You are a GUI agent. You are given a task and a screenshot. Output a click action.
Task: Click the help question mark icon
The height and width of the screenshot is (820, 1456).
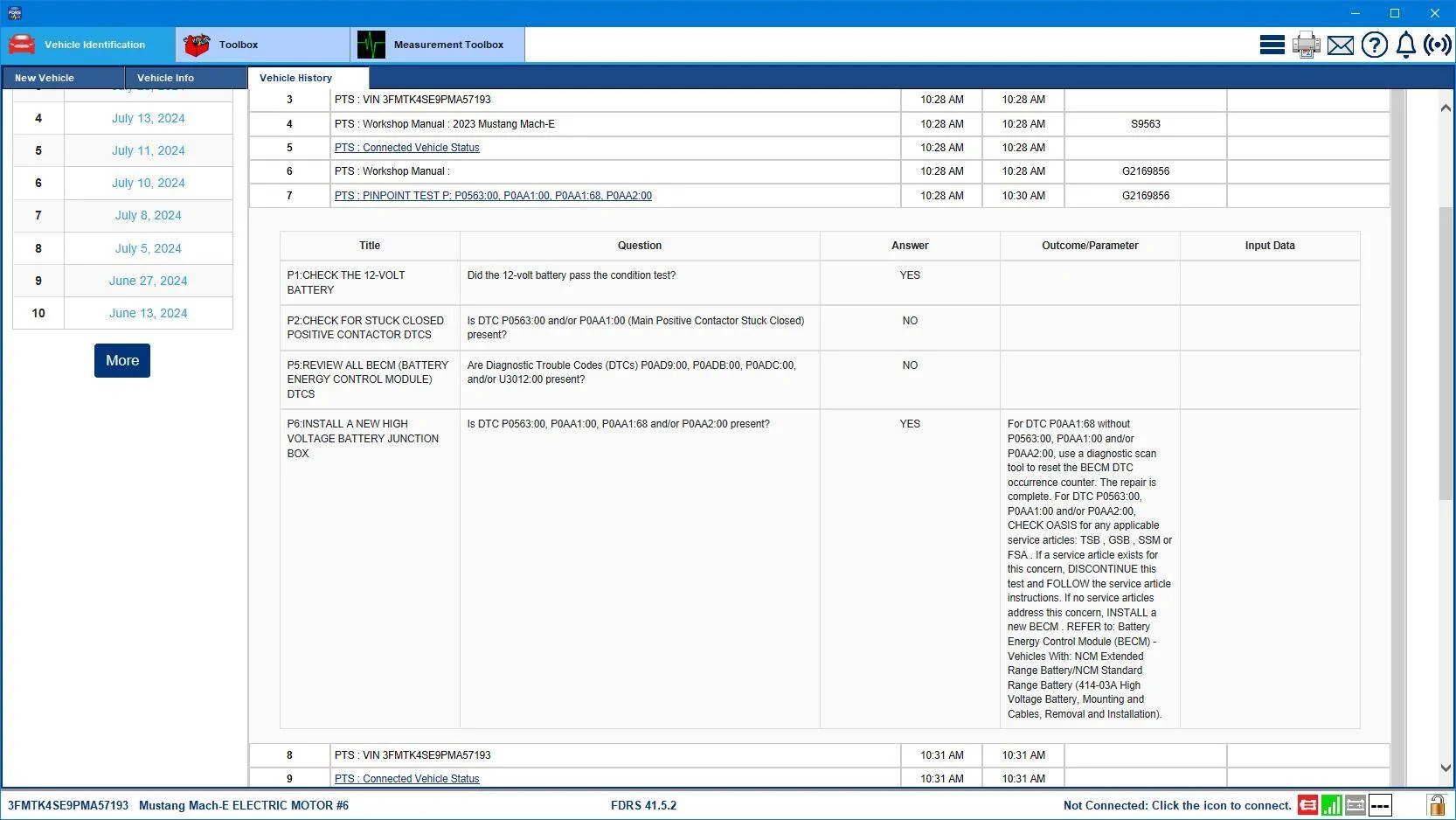tap(1374, 45)
